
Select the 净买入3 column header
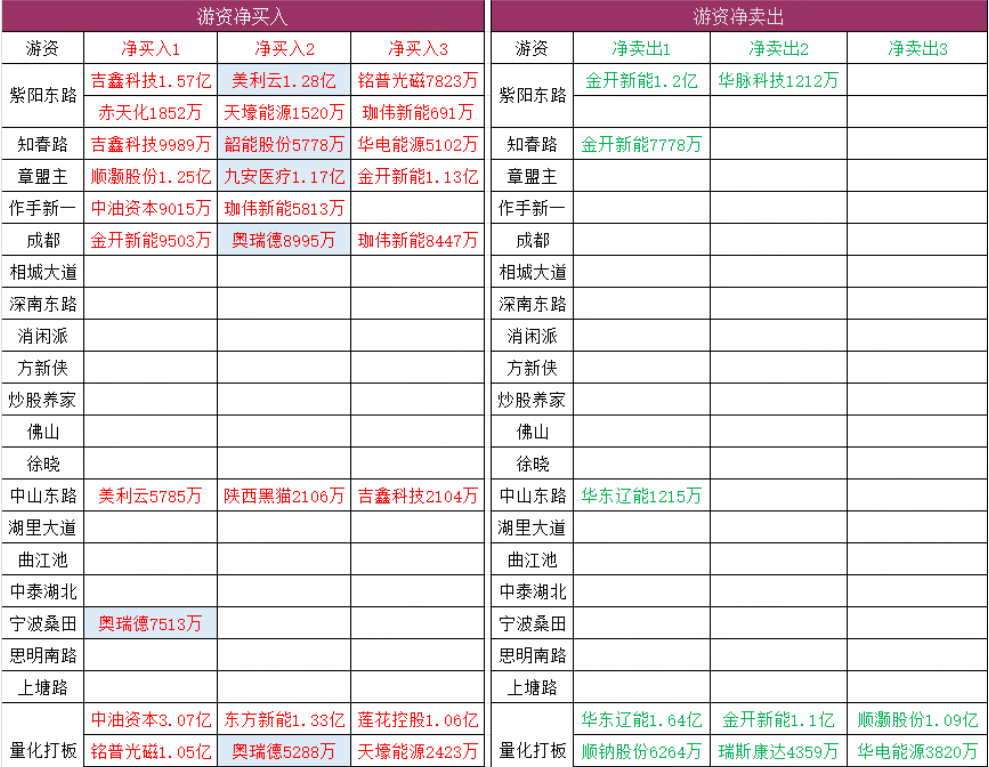418,49
